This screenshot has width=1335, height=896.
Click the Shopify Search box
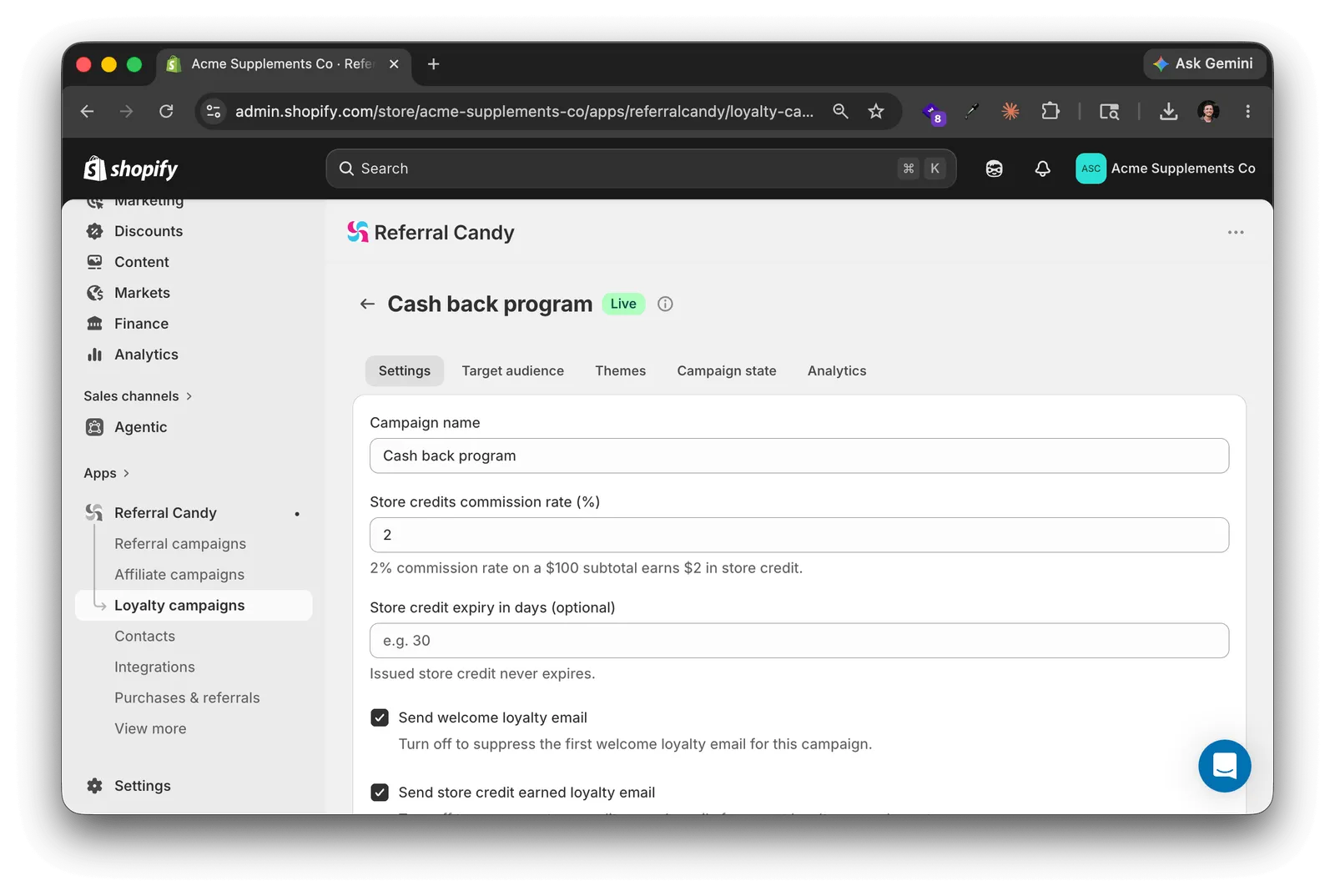point(641,169)
